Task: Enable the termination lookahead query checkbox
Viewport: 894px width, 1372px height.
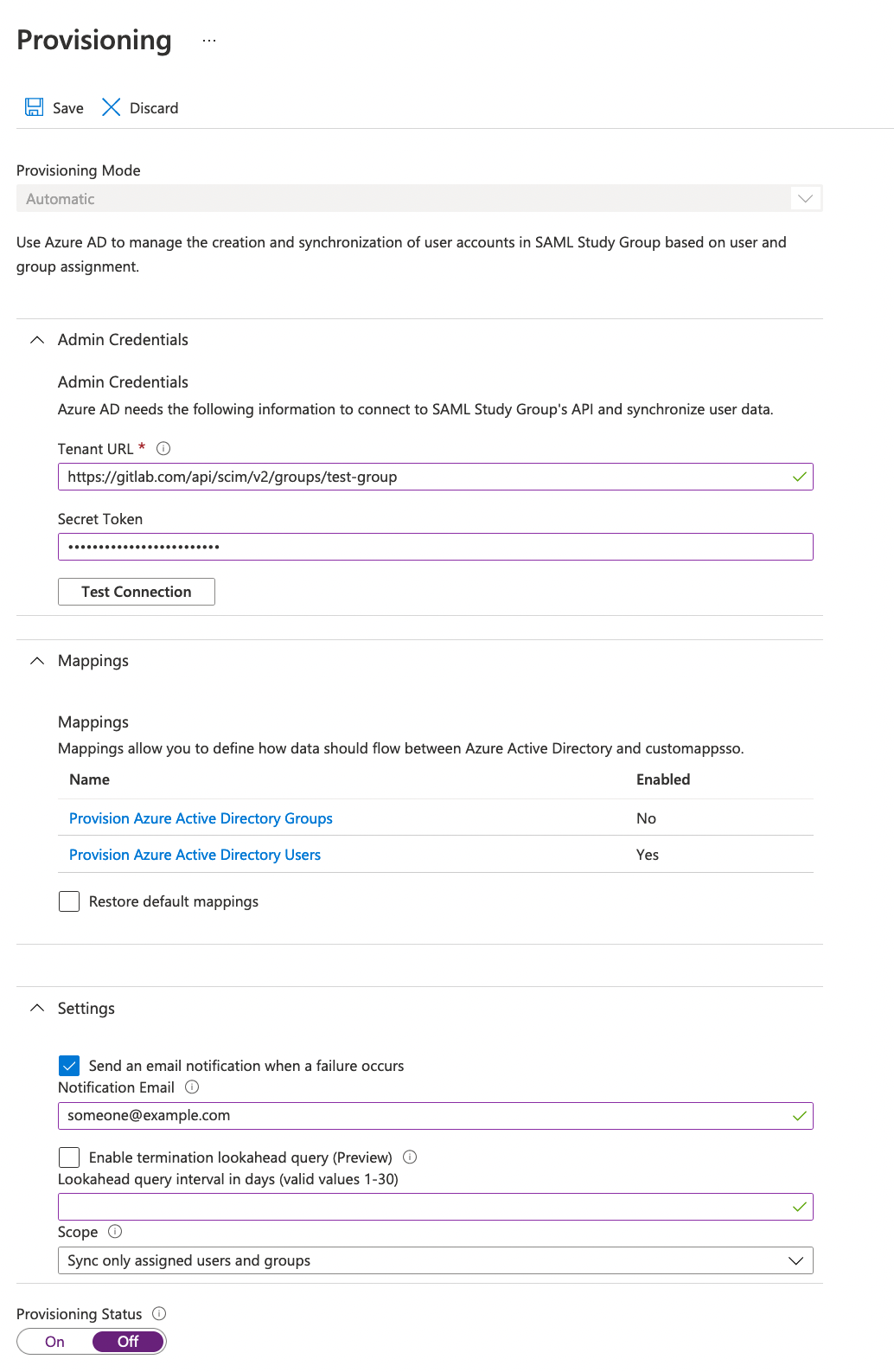Action: pyautogui.click(x=68, y=1157)
